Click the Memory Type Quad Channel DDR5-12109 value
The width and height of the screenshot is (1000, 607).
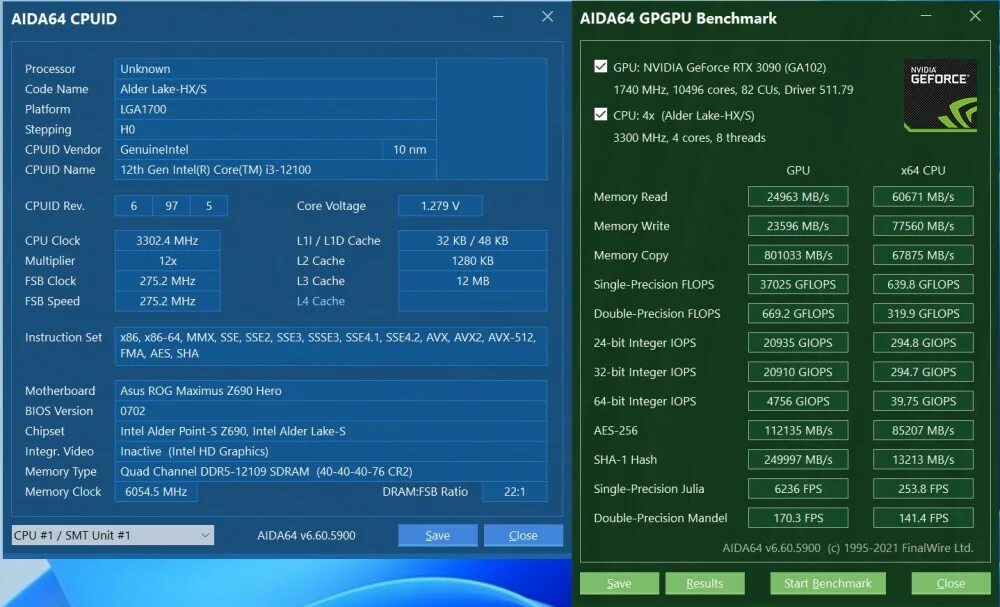pyautogui.click(x=330, y=472)
